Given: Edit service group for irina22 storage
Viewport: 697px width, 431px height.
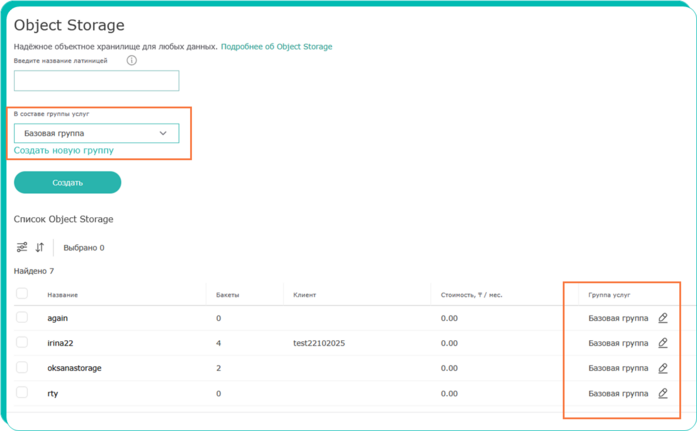Looking at the screenshot, I should pyautogui.click(x=663, y=343).
